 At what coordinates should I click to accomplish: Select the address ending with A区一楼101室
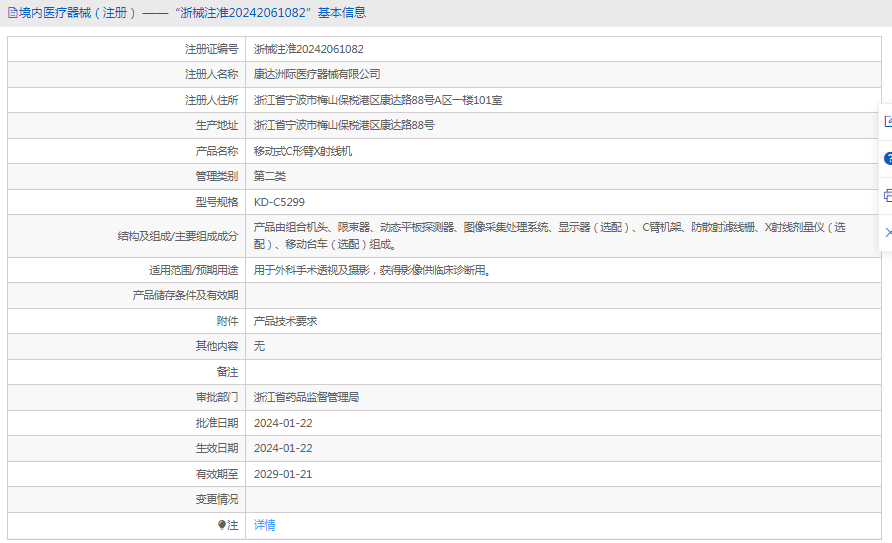(x=378, y=100)
